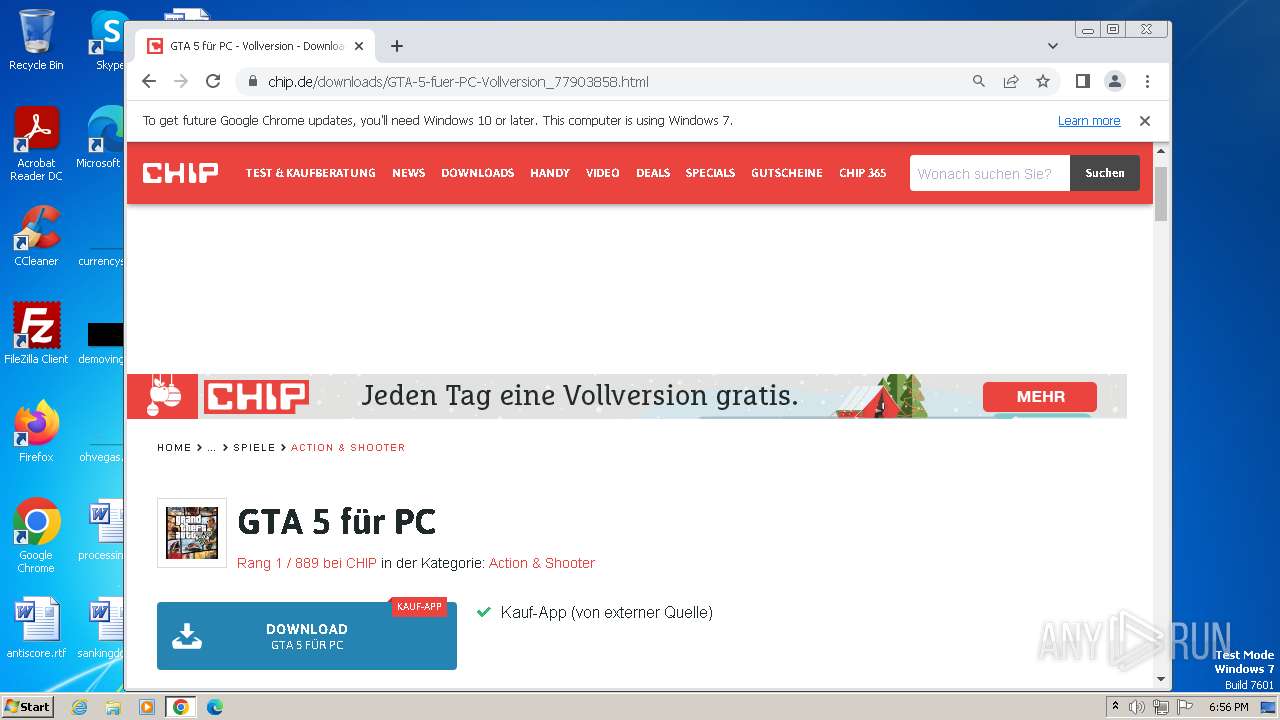This screenshot has height=720, width=1280.
Task: Open Acrobat Reader DC desktop icon
Action: [x=36, y=145]
